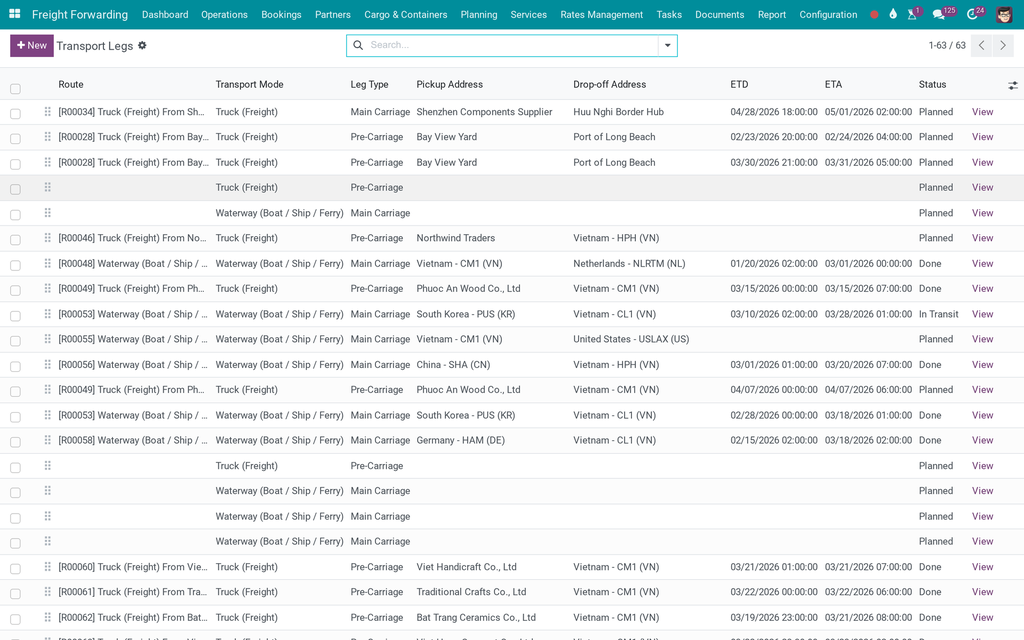Sort by the ETD column header

pos(739,84)
